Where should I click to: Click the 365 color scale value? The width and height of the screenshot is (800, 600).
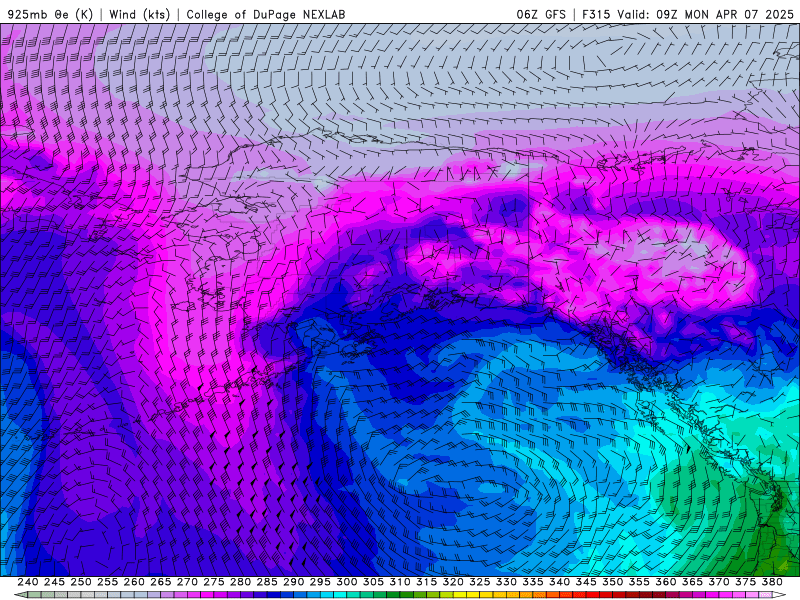coord(692,582)
